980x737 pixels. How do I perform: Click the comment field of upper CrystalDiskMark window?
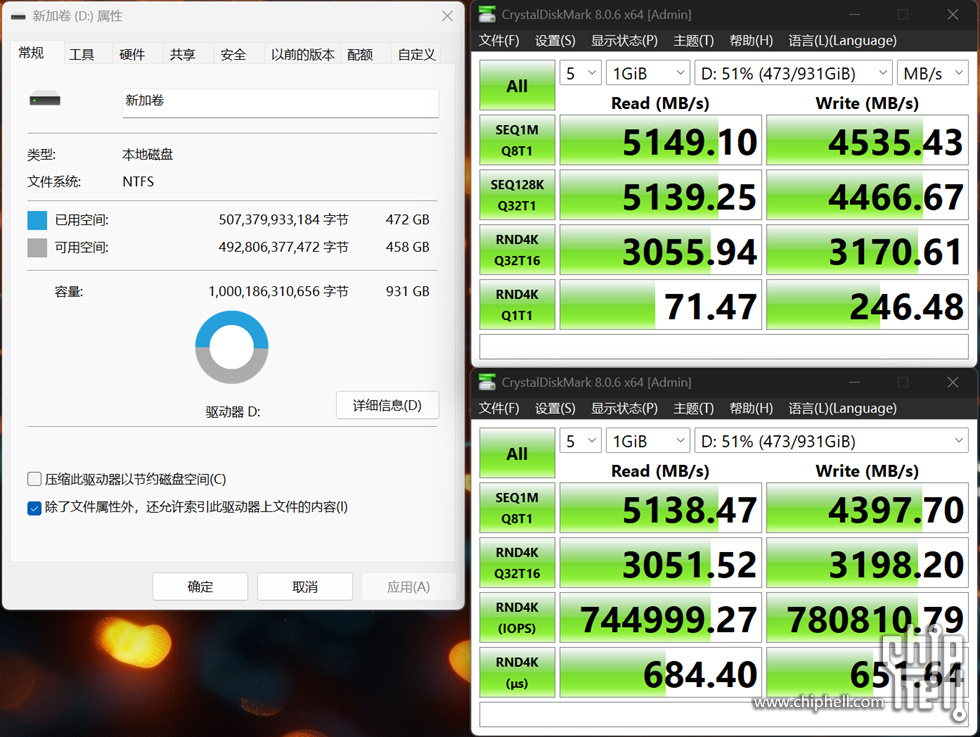coord(724,346)
